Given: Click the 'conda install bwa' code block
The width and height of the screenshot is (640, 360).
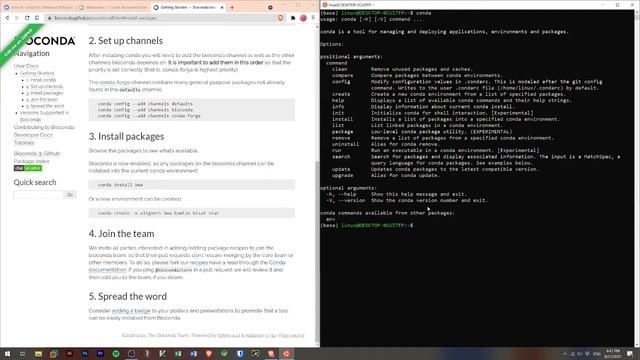Looking at the screenshot, I should coord(192,185).
